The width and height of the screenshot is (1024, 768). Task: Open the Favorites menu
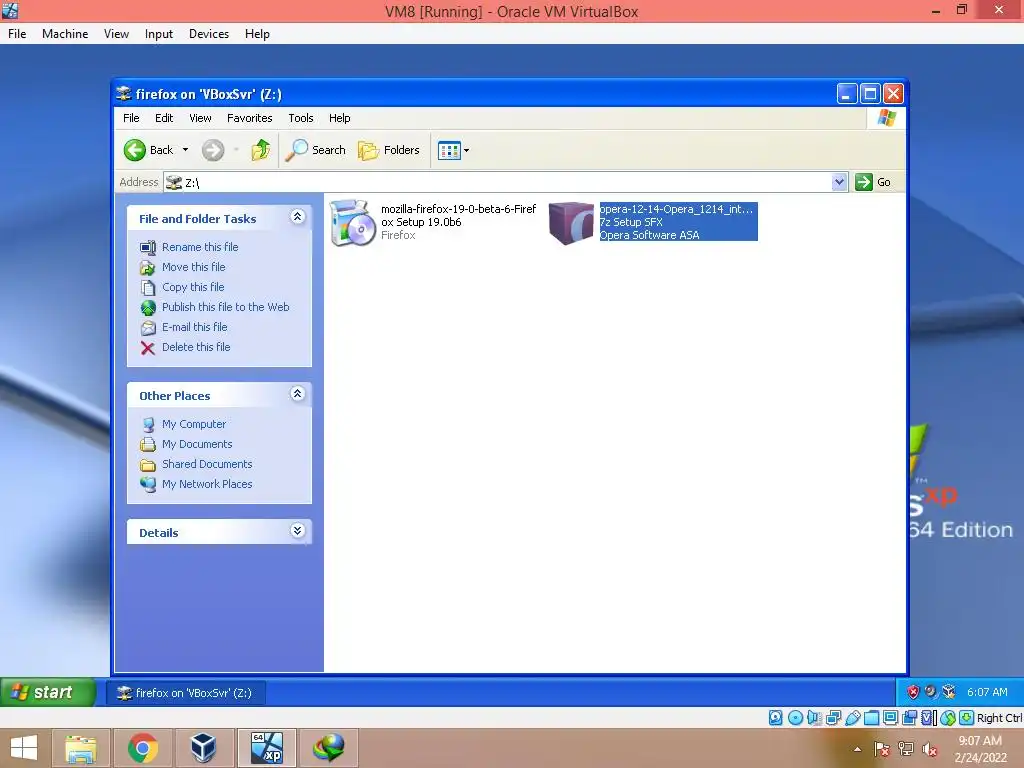[x=249, y=118]
